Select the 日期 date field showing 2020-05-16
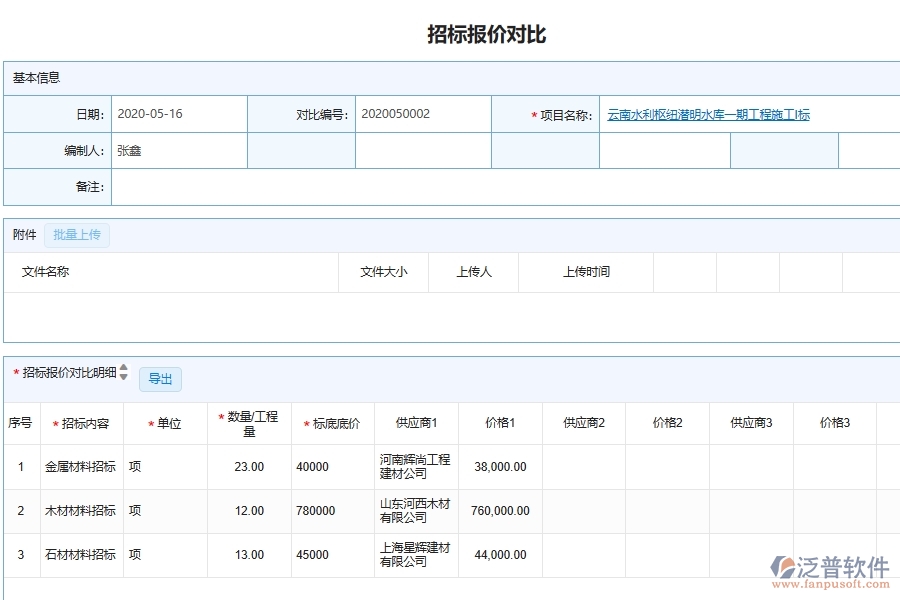 [x=178, y=114]
